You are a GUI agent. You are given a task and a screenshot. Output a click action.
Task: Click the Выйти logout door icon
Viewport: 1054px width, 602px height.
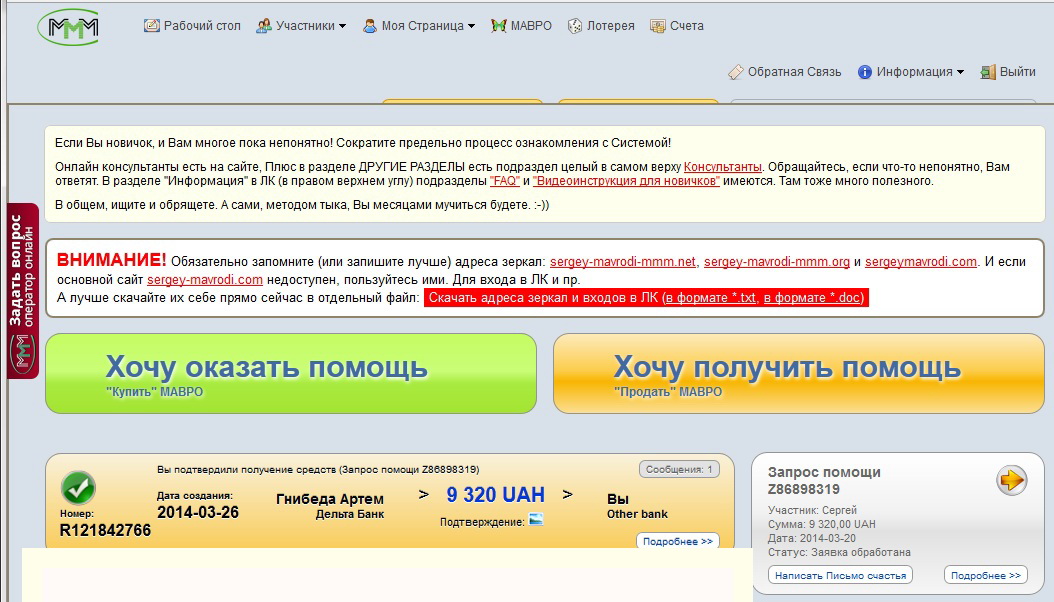(x=987, y=72)
